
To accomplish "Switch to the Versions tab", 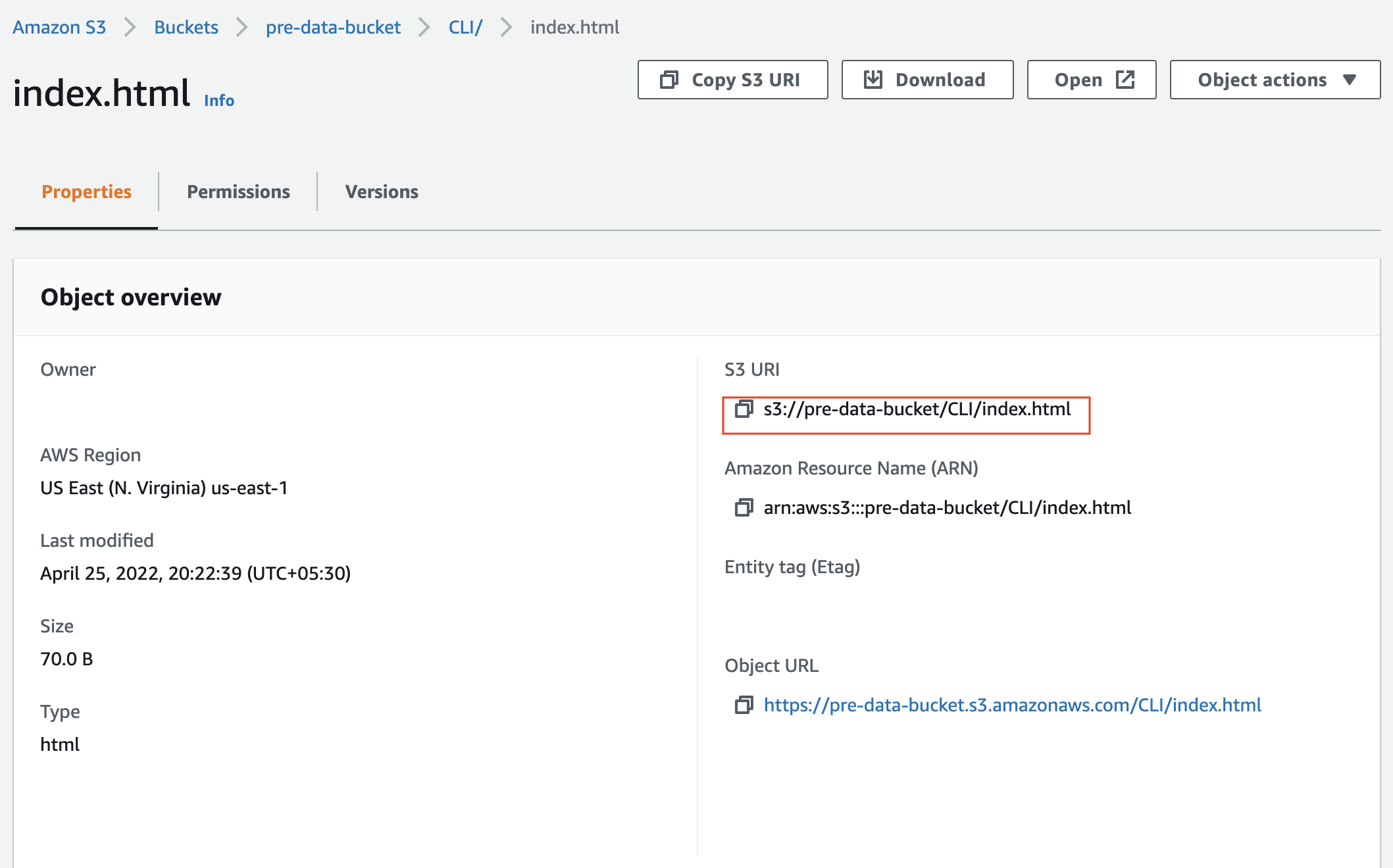I will click(x=381, y=191).
